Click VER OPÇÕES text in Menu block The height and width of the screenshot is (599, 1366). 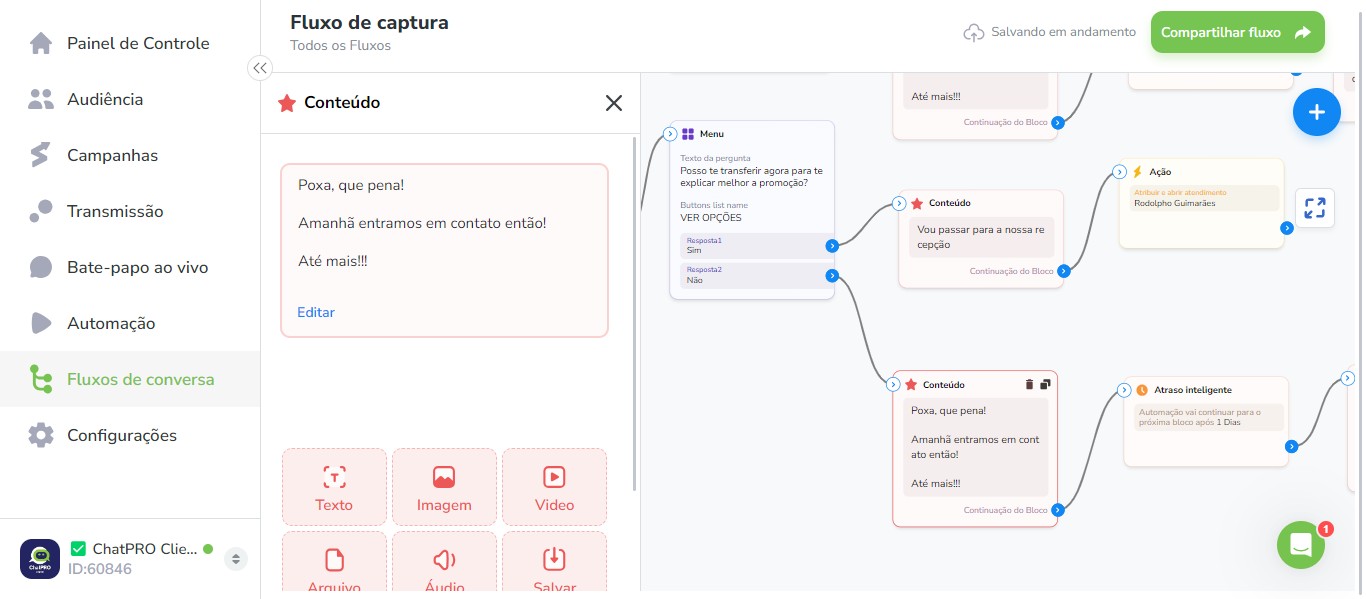click(x=711, y=218)
